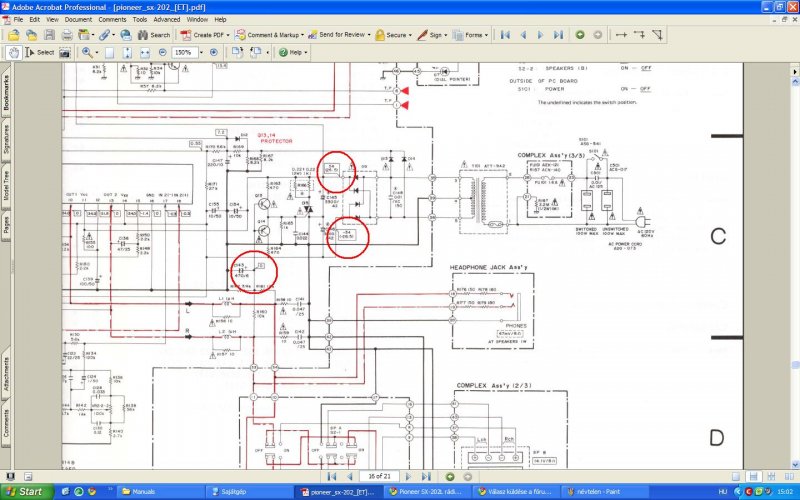This screenshot has width=800, height=500.
Task: Open the Pages side panel tab
Action: tap(6, 225)
